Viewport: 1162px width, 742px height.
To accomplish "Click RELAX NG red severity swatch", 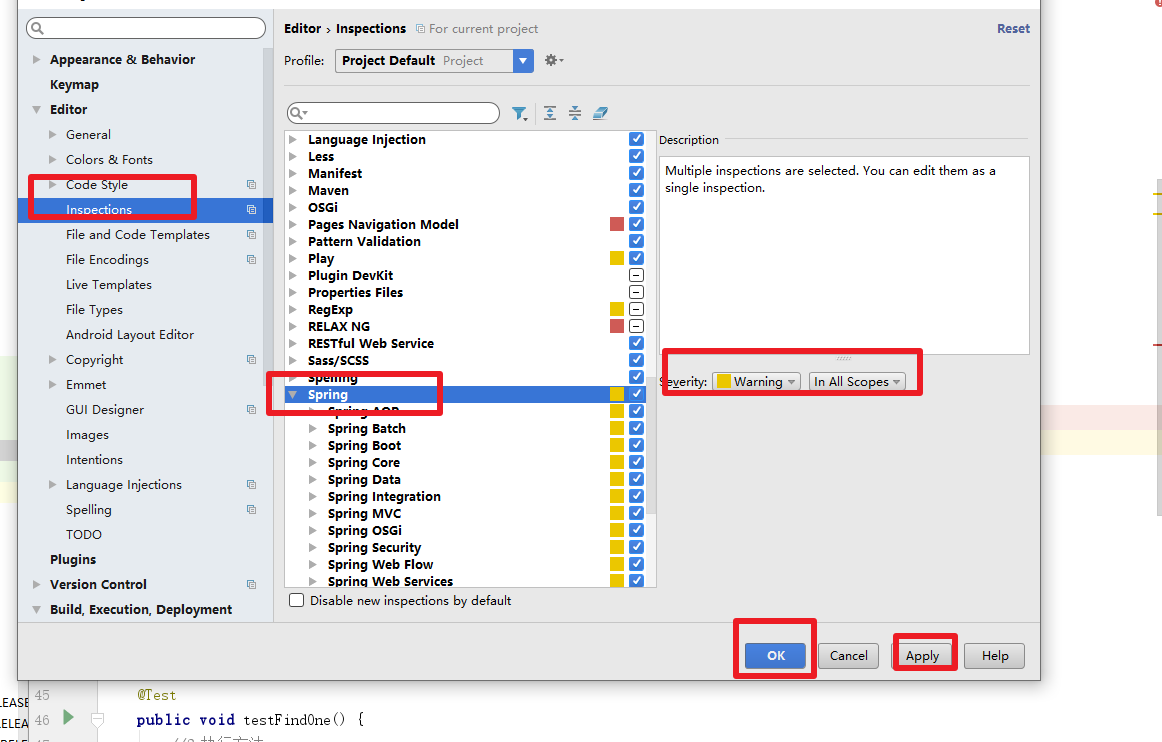I will click(x=617, y=326).
